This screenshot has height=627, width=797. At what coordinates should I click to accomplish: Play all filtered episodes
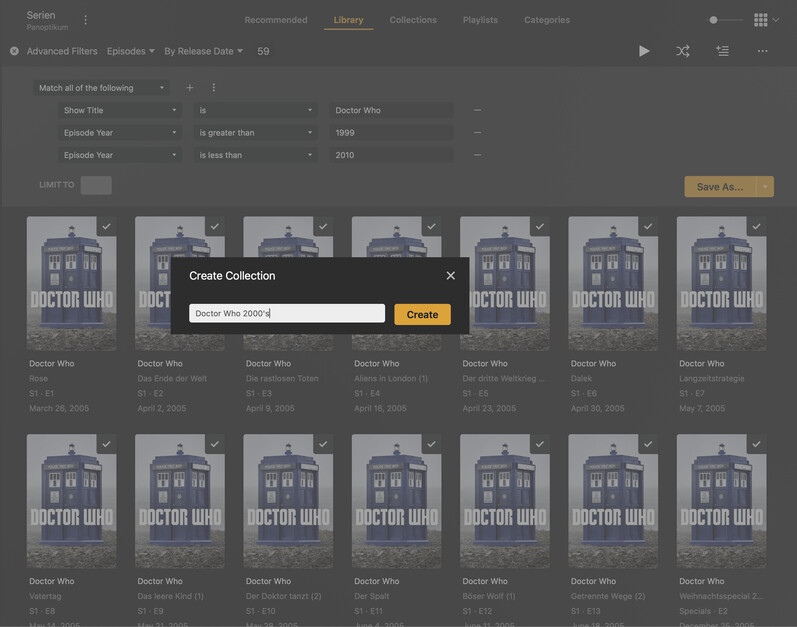point(644,51)
